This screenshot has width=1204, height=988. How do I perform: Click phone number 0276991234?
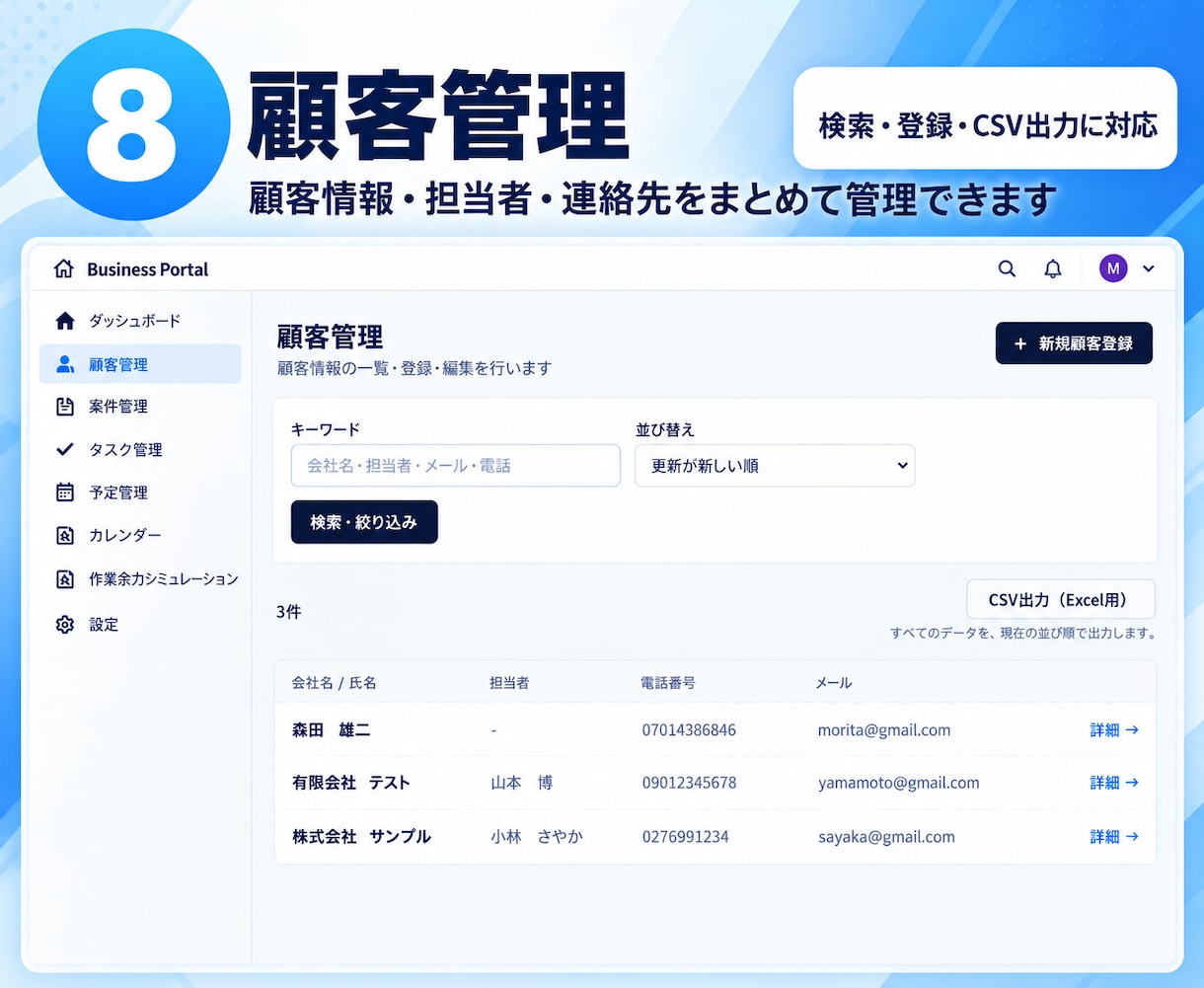[x=685, y=836]
